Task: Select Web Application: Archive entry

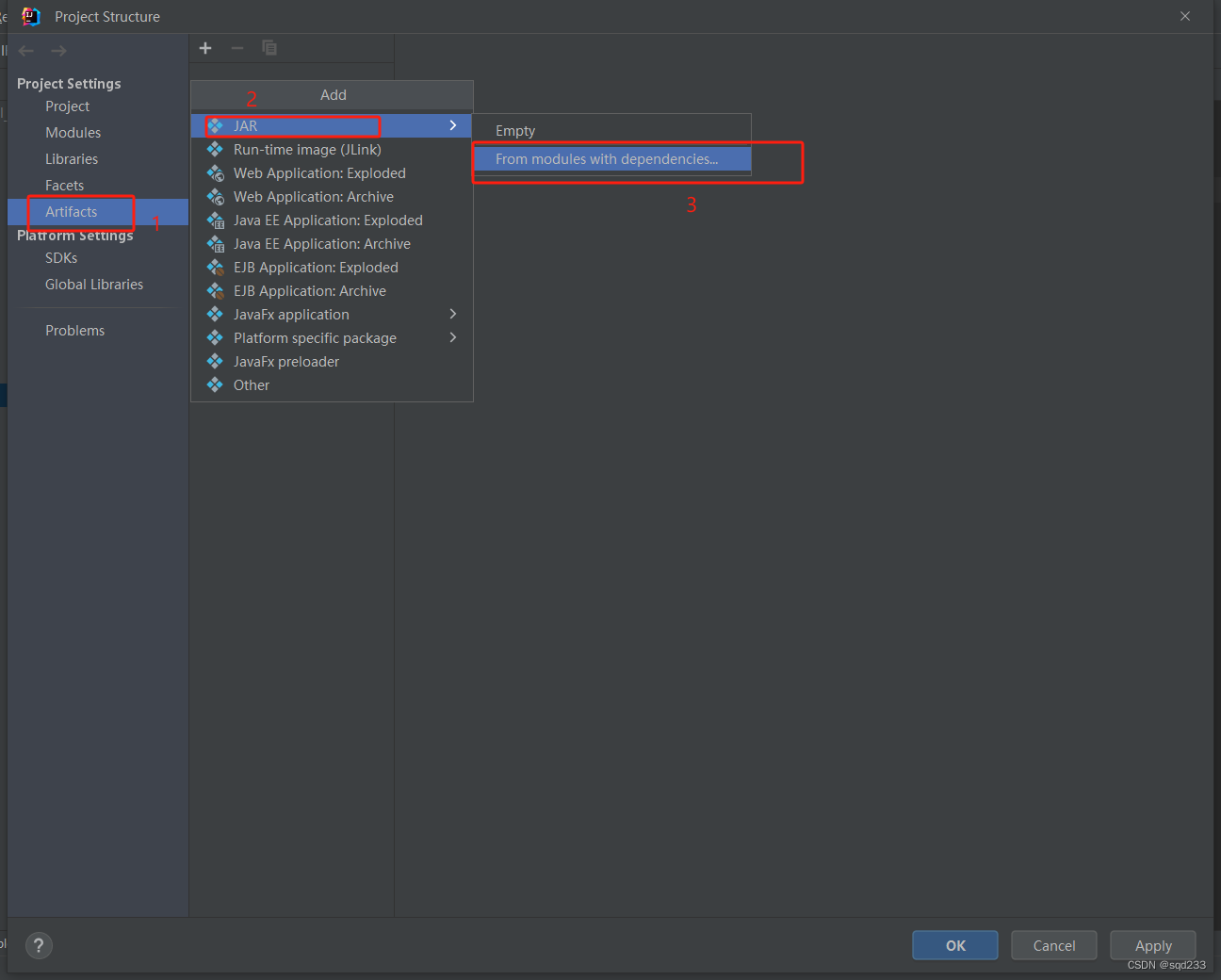Action: coord(331,196)
